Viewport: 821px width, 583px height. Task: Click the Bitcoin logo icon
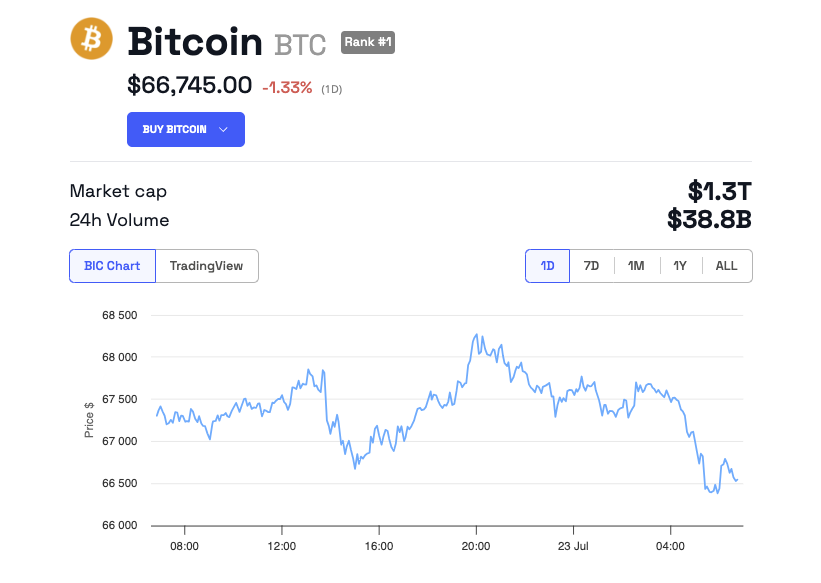pos(92,39)
